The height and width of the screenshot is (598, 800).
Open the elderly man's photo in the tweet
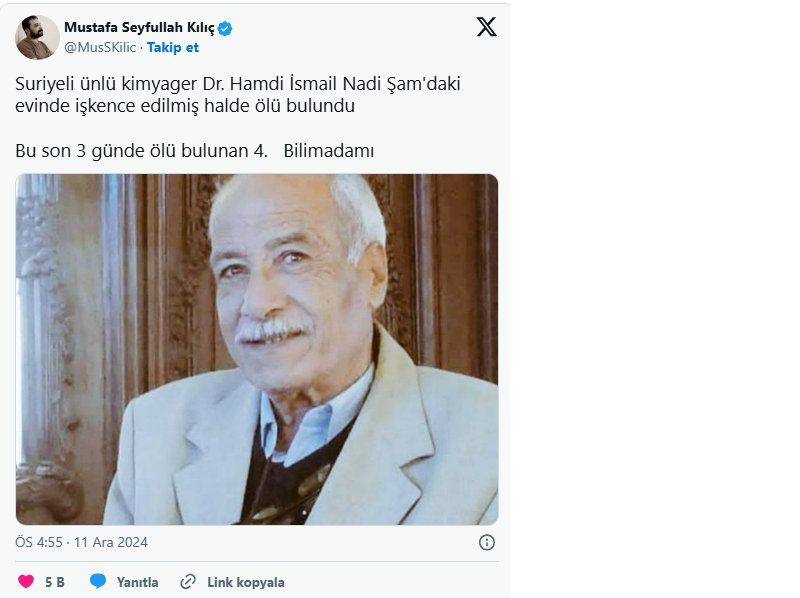(x=256, y=349)
